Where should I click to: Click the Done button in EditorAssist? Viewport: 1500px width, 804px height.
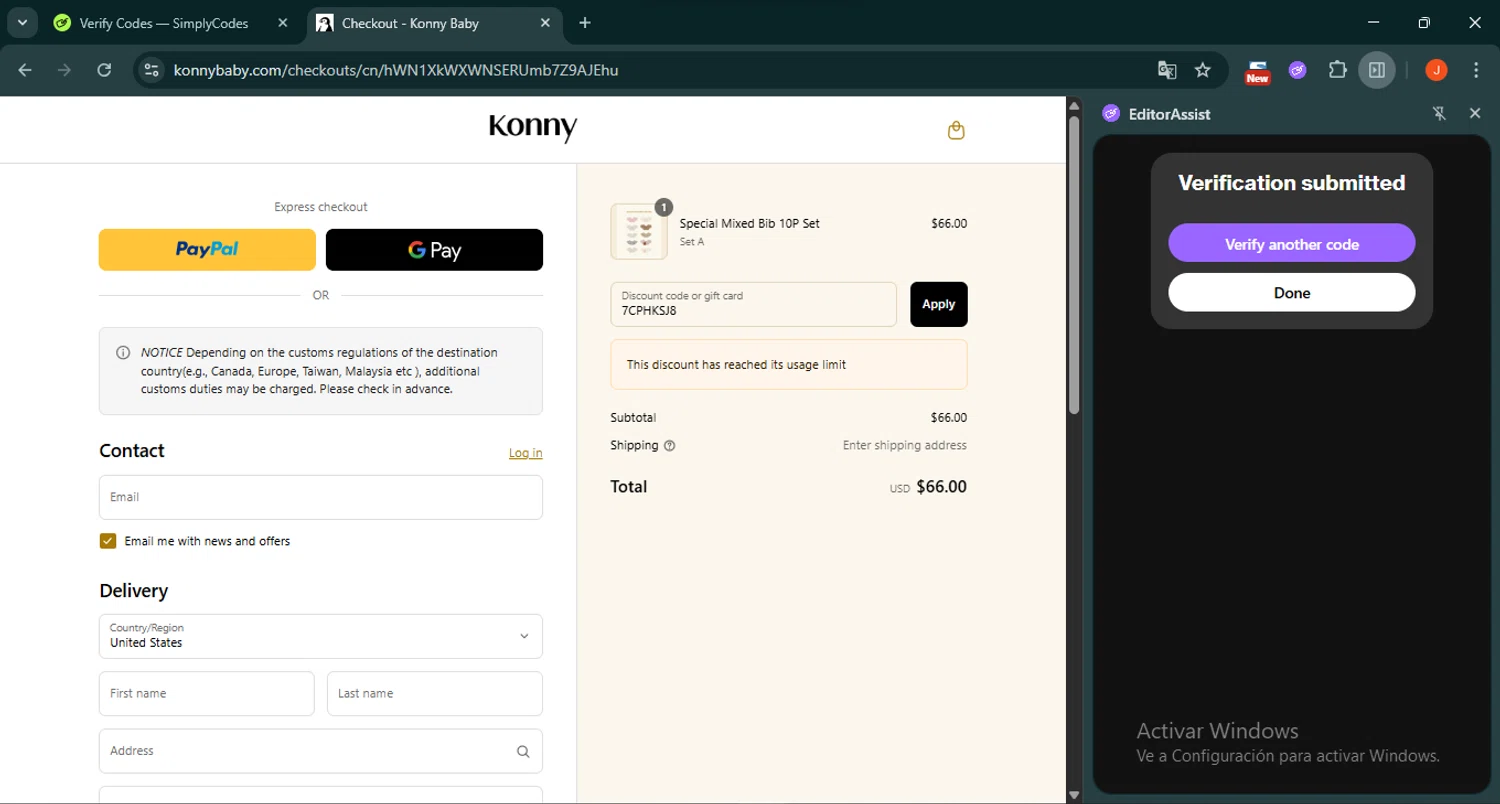(x=1292, y=292)
